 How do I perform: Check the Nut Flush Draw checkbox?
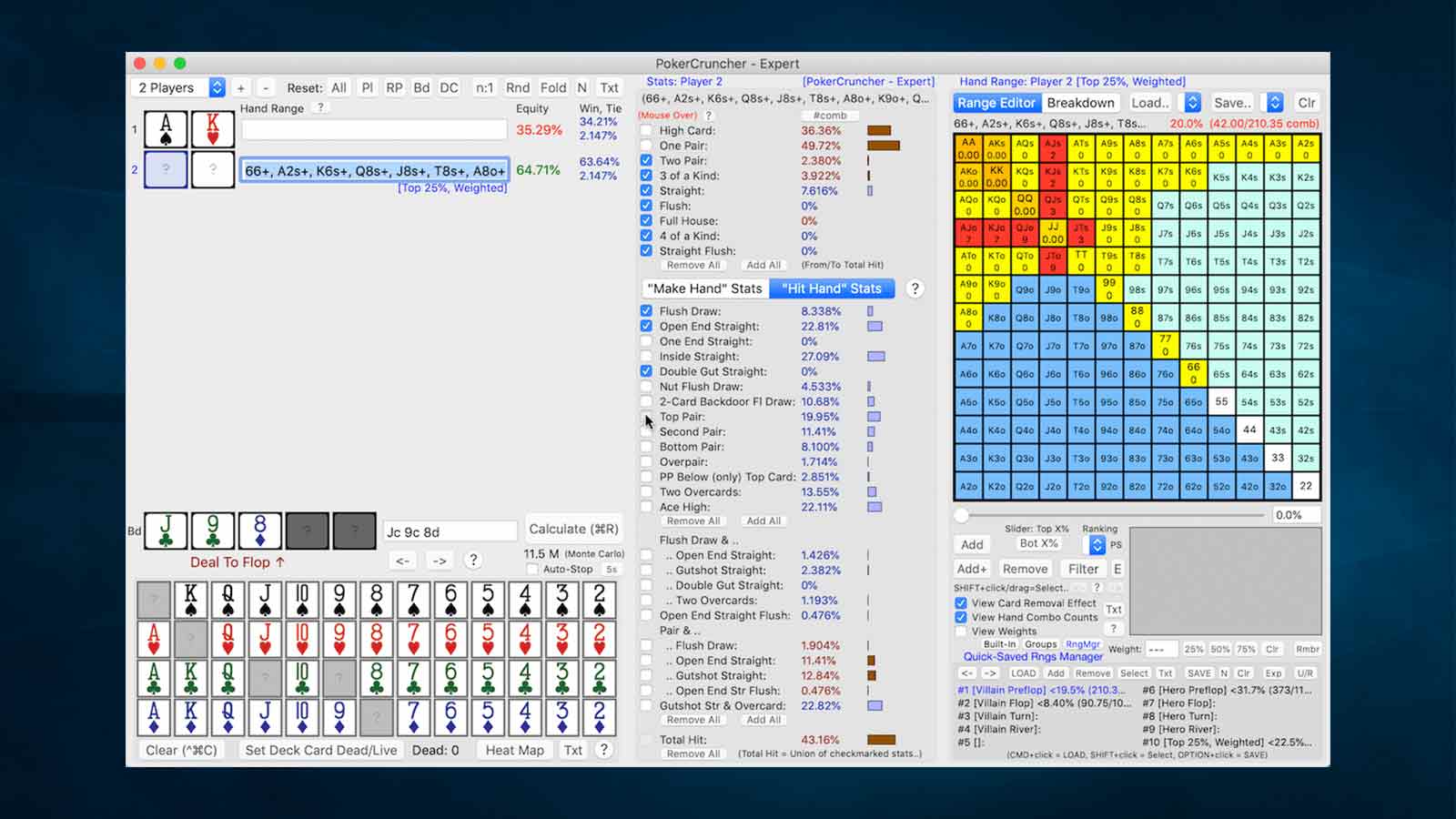click(x=646, y=387)
